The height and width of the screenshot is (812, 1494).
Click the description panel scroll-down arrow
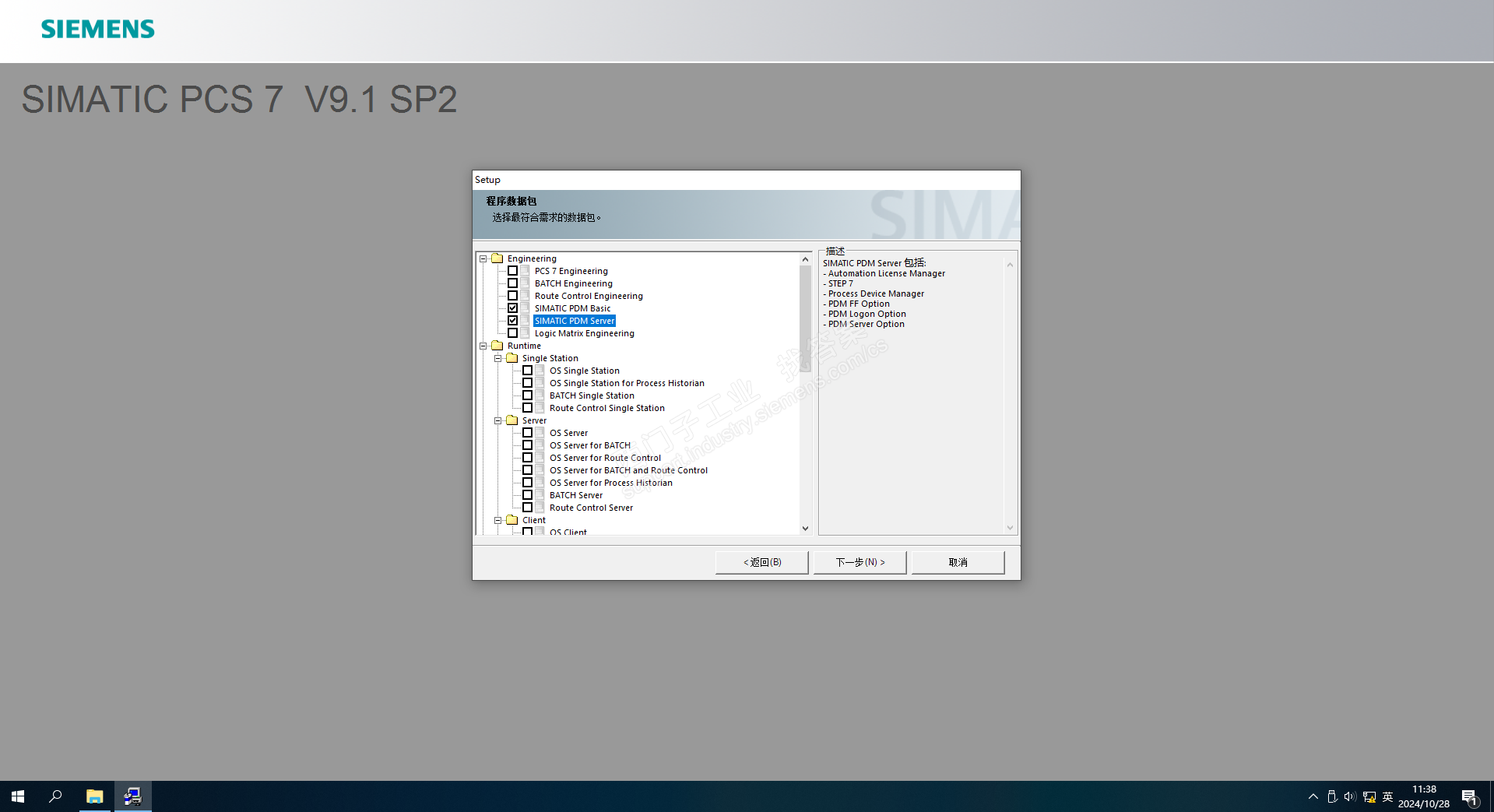click(1010, 528)
